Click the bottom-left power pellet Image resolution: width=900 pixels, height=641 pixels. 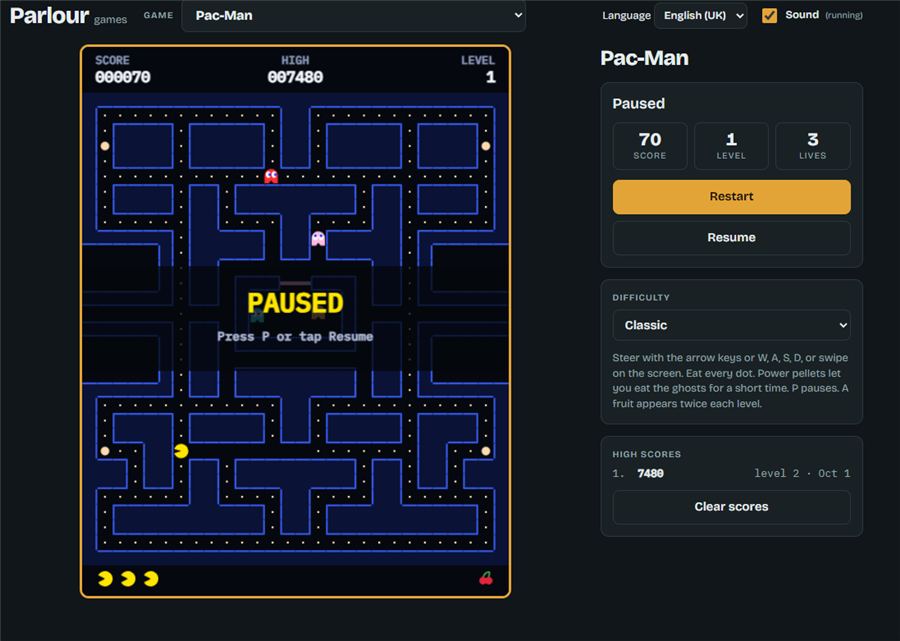tap(105, 451)
